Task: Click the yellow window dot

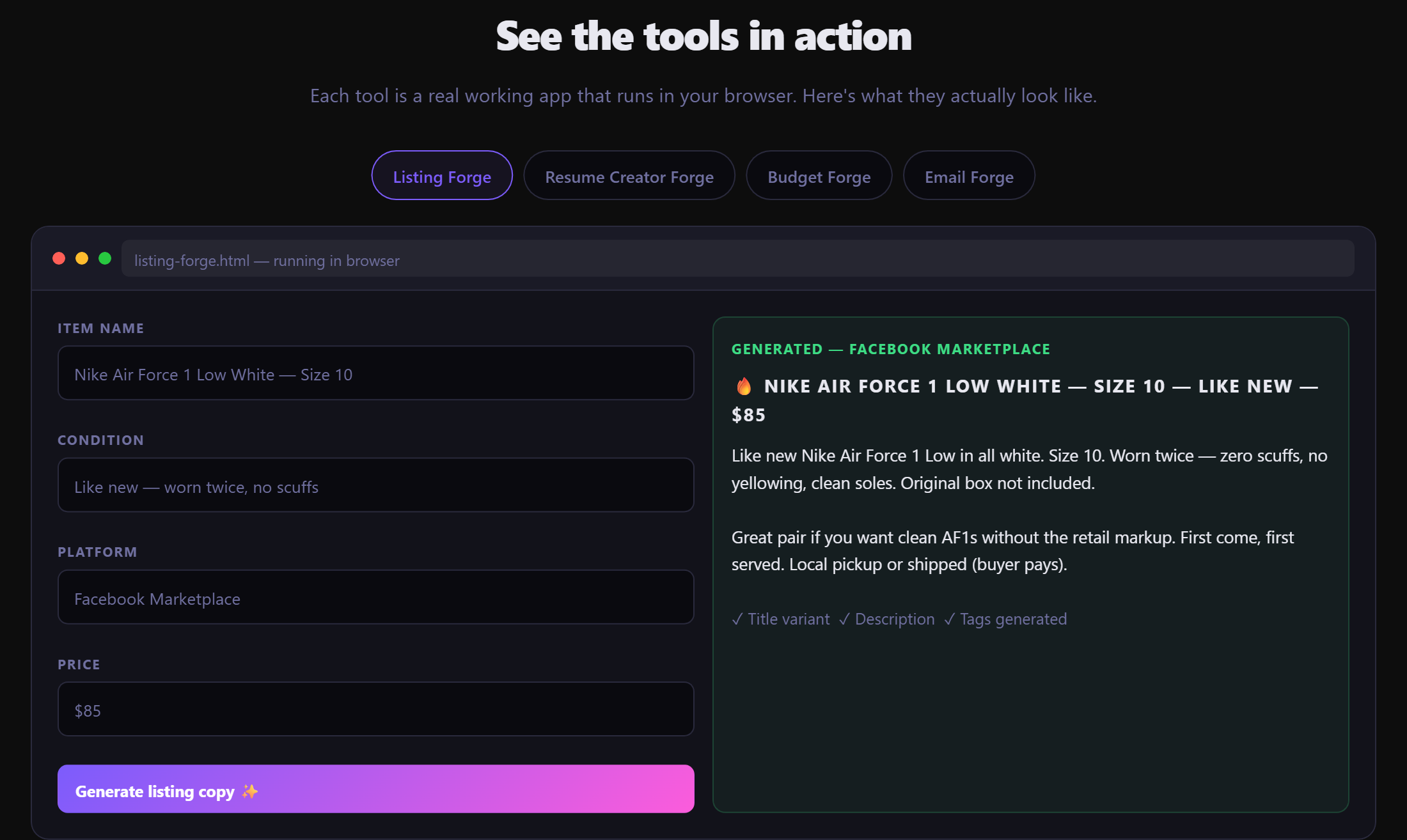Action: [82, 258]
